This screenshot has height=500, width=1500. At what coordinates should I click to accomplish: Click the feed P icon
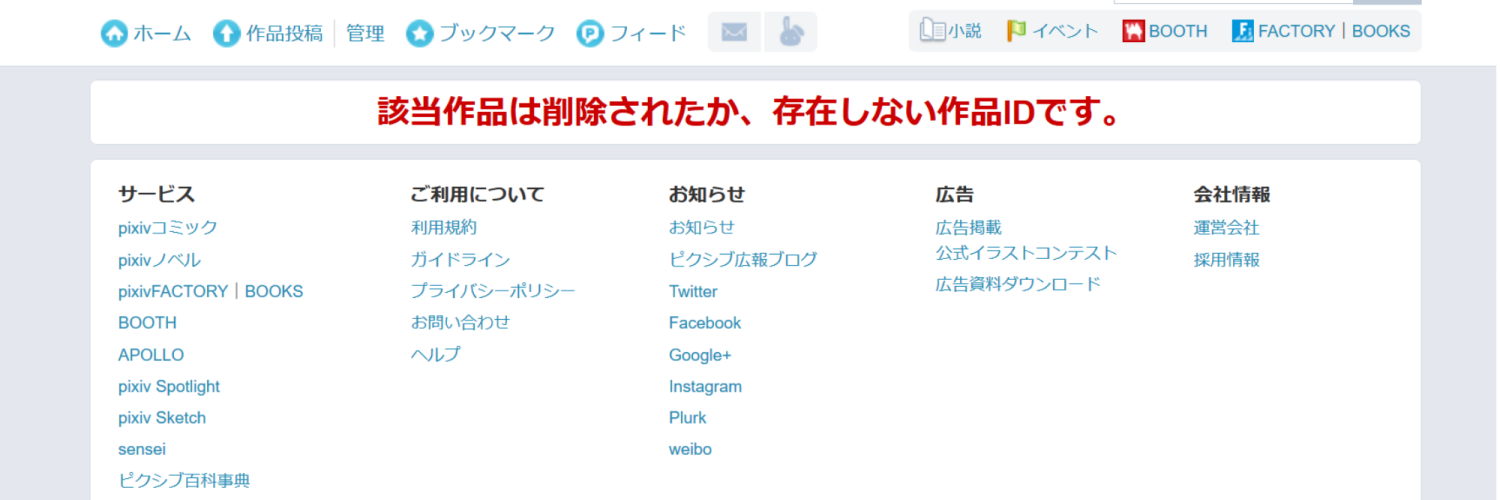[x=591, y=33]
